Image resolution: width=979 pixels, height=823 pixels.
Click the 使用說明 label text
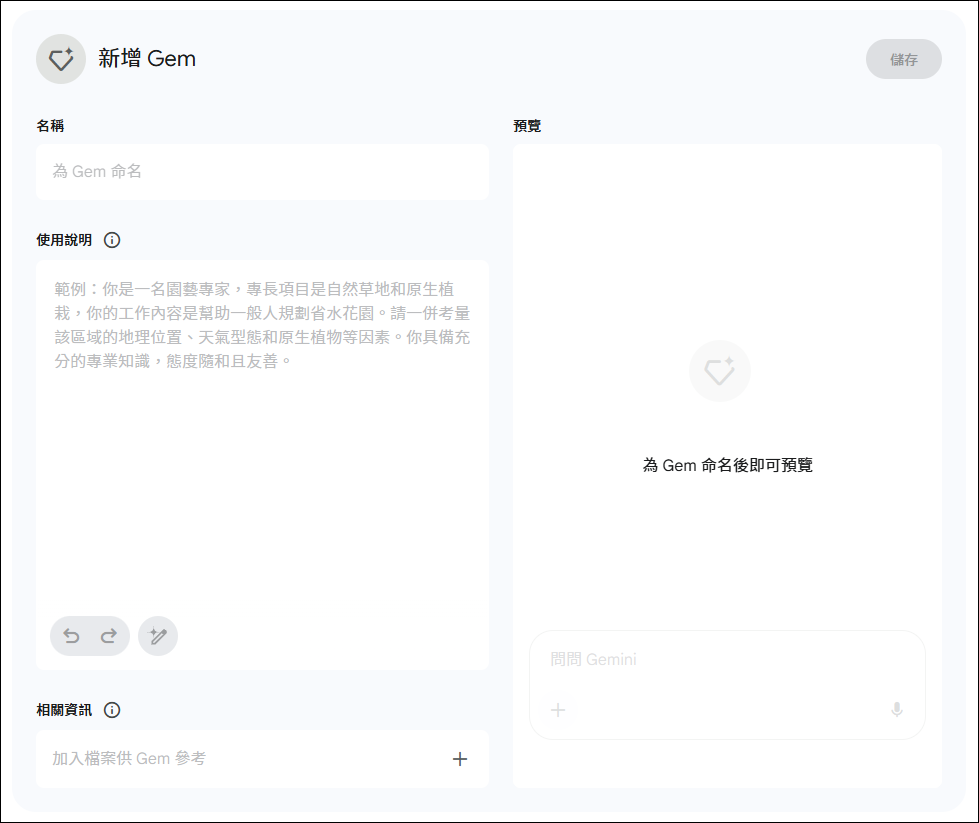coord(64,240)
